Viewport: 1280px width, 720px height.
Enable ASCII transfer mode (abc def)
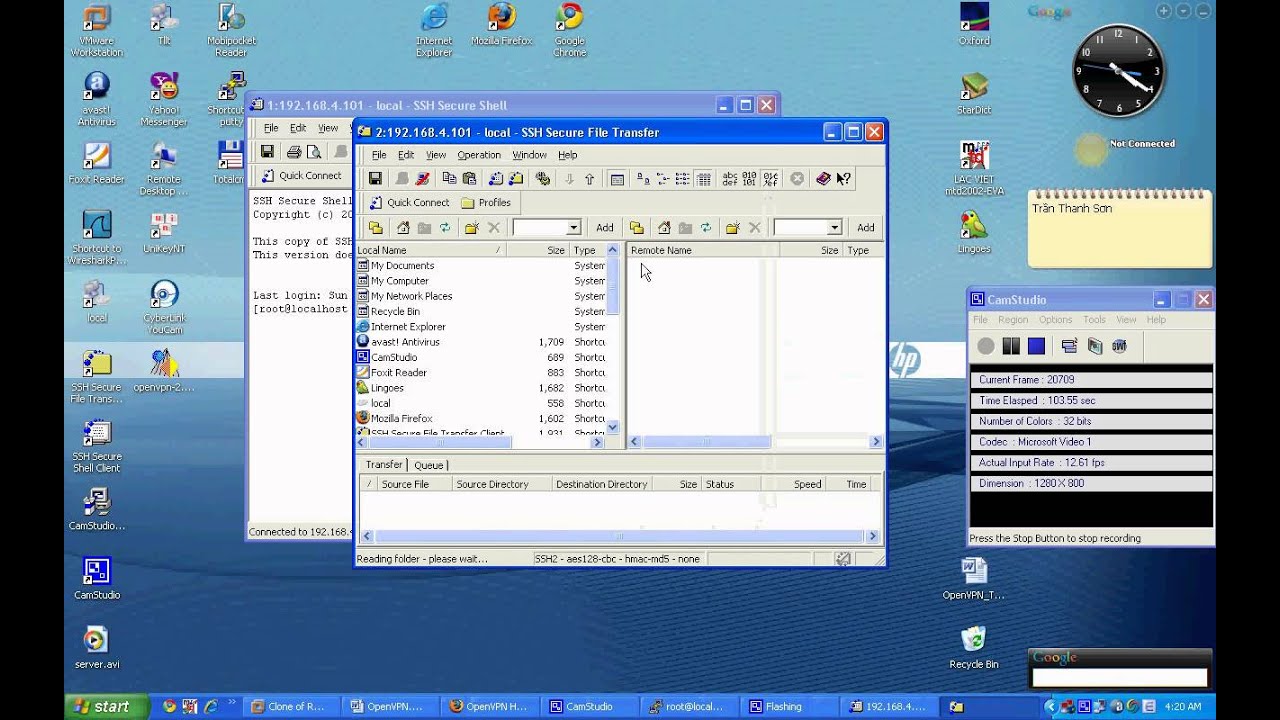coord(730,179)
